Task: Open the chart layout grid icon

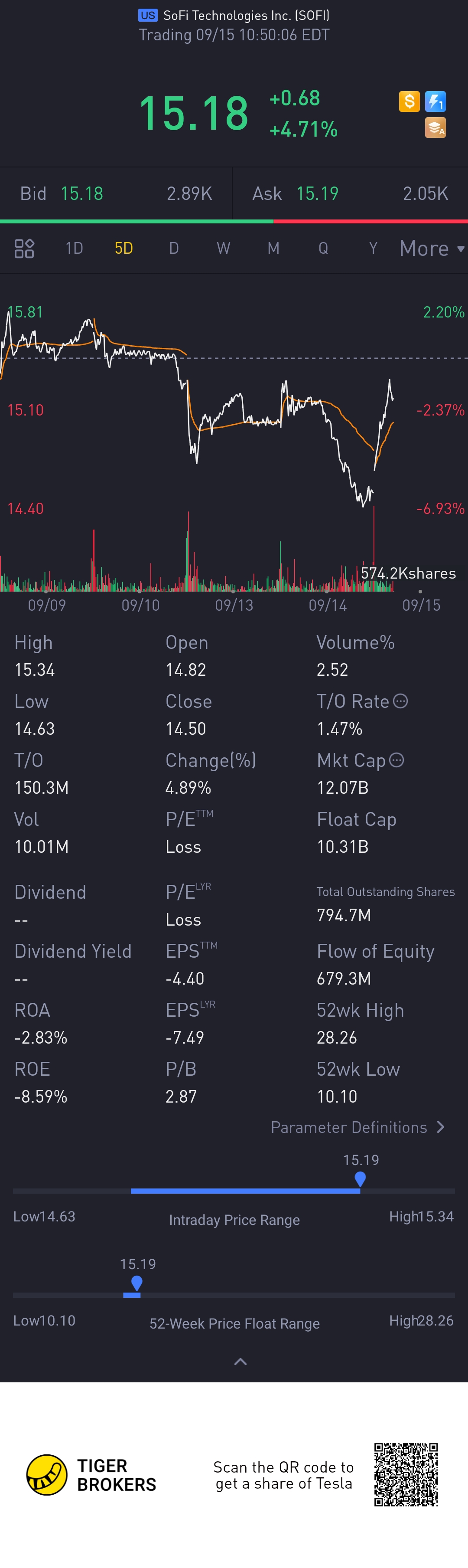Action: (x=24, y=249)
